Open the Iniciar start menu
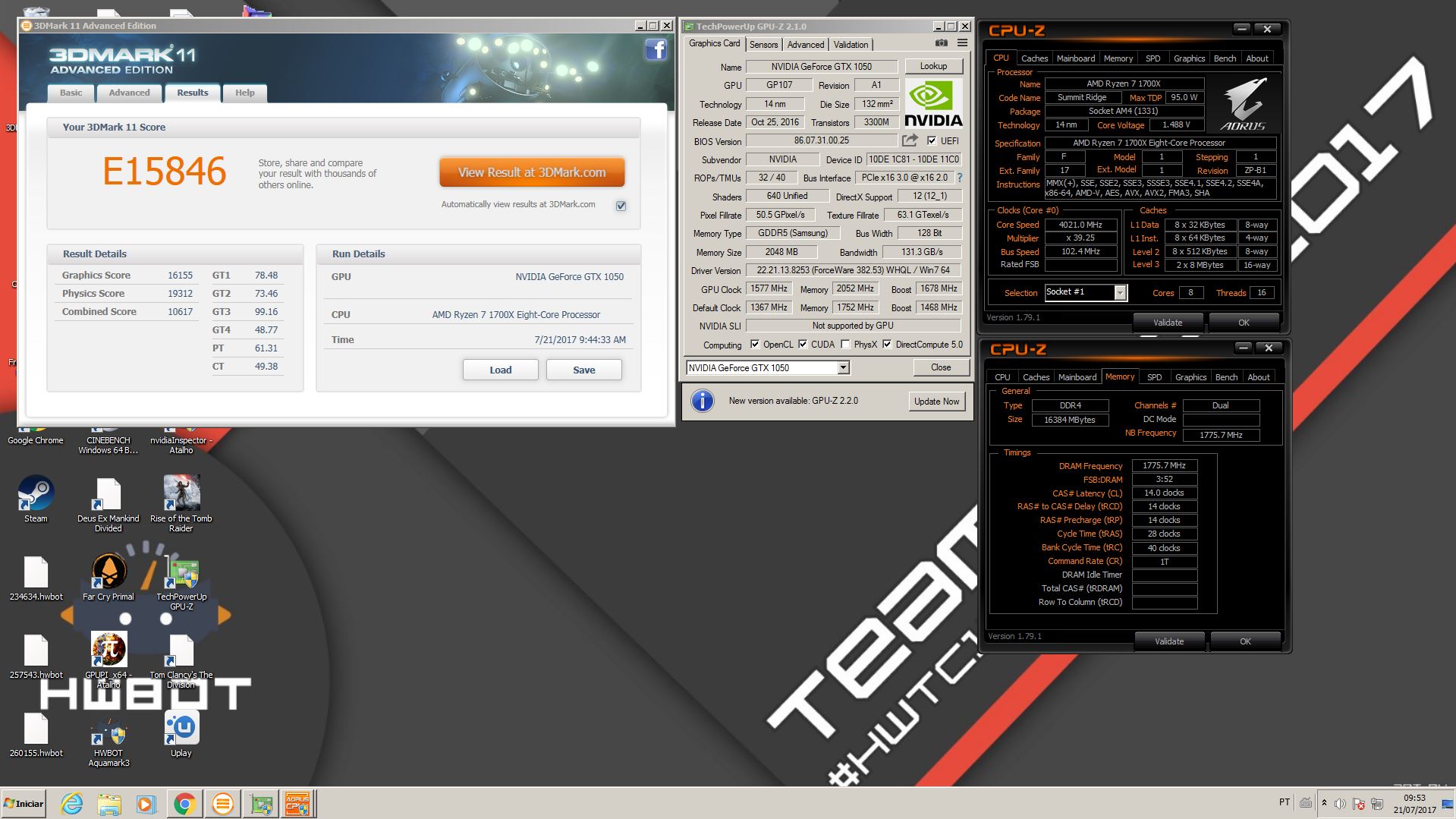Viewport: 1456px width, 819px height. point(24,803)
